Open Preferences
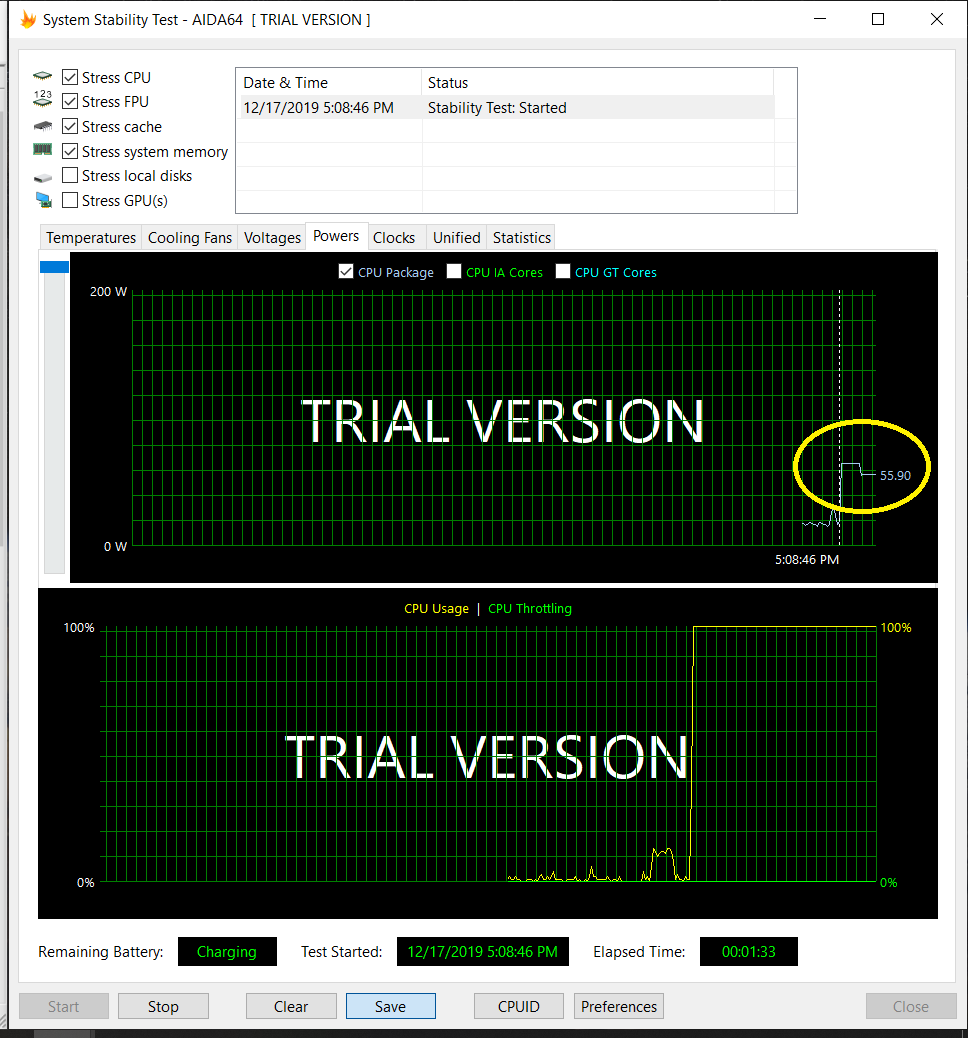The height and width of the screenshot is (1038, 976). [619, 1006]
